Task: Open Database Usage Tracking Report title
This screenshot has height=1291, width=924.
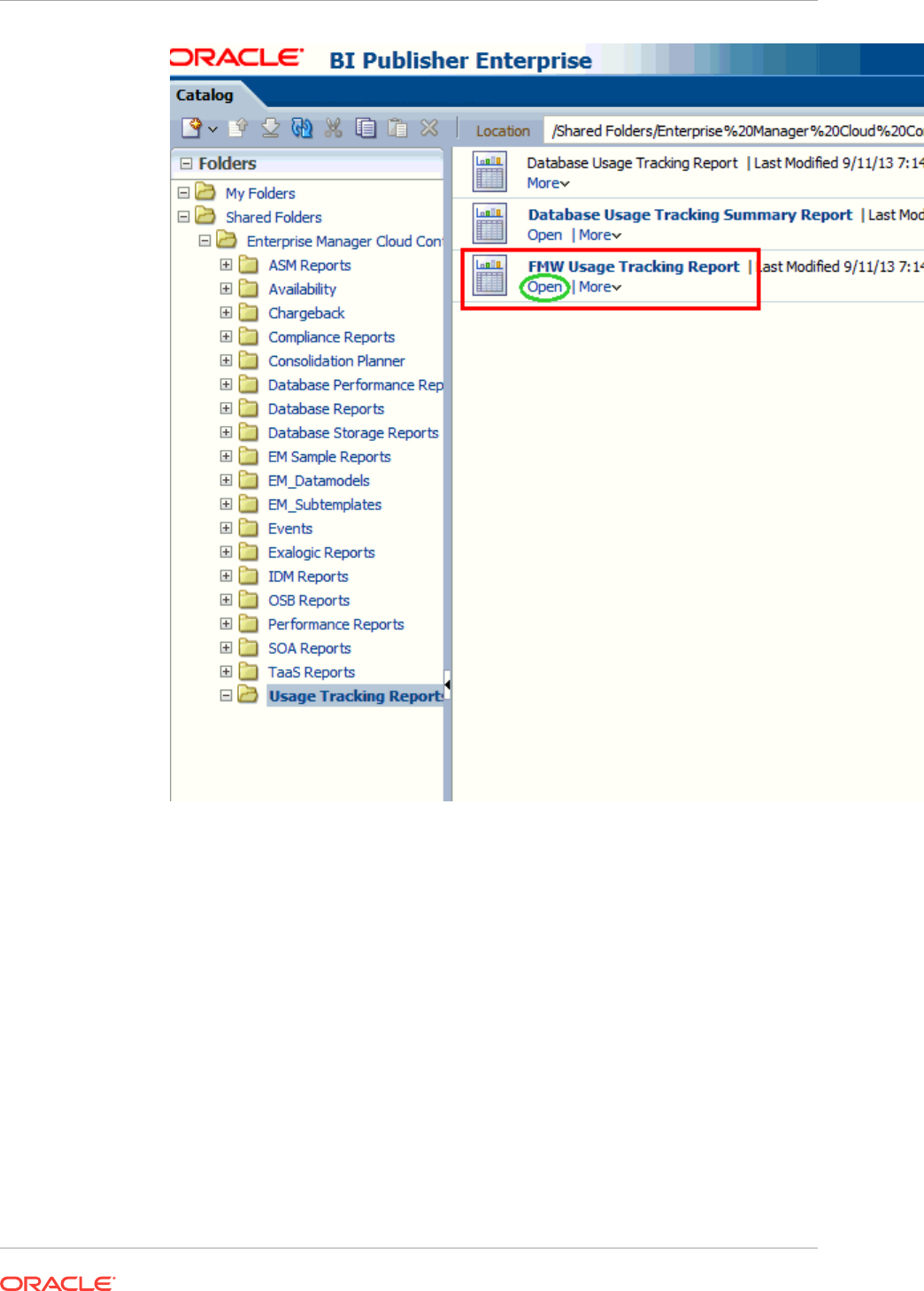Action: tap(632, 163)
